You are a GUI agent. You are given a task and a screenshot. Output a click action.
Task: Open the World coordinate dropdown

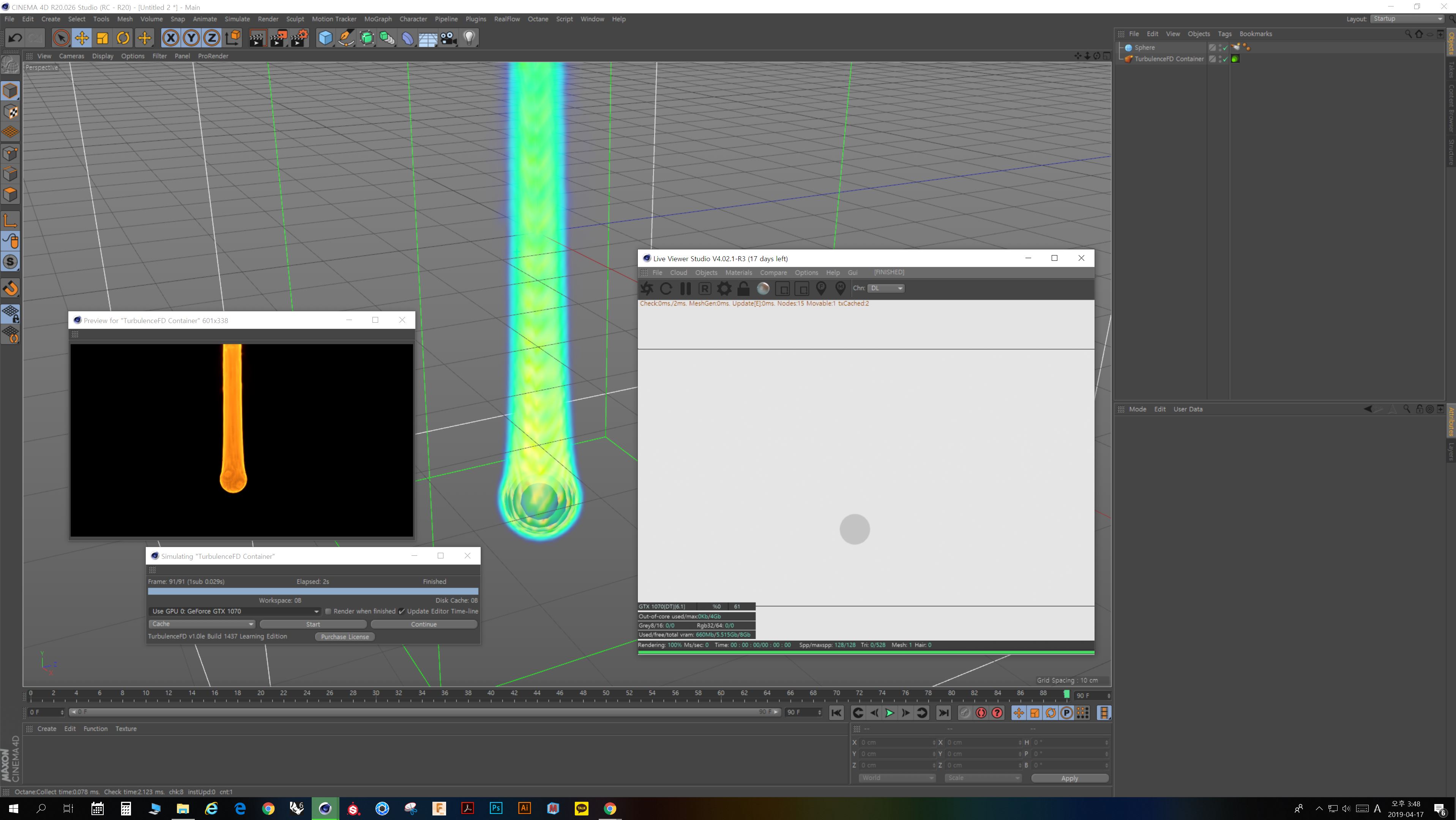897,778
